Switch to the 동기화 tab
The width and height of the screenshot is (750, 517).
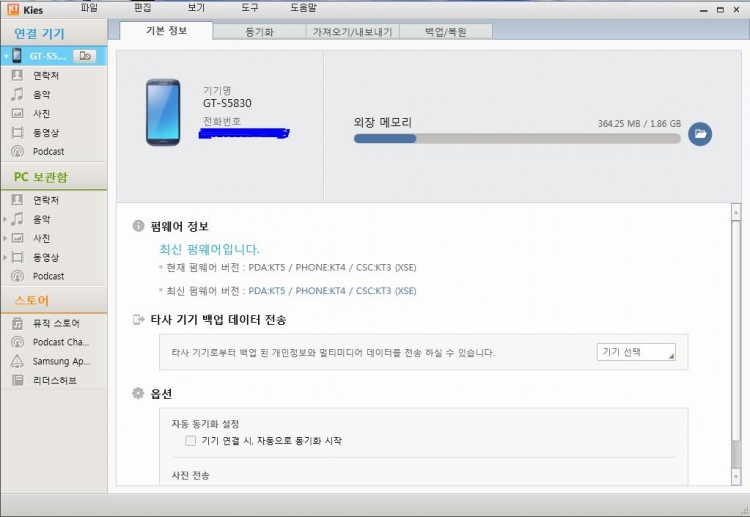(259, 32)
